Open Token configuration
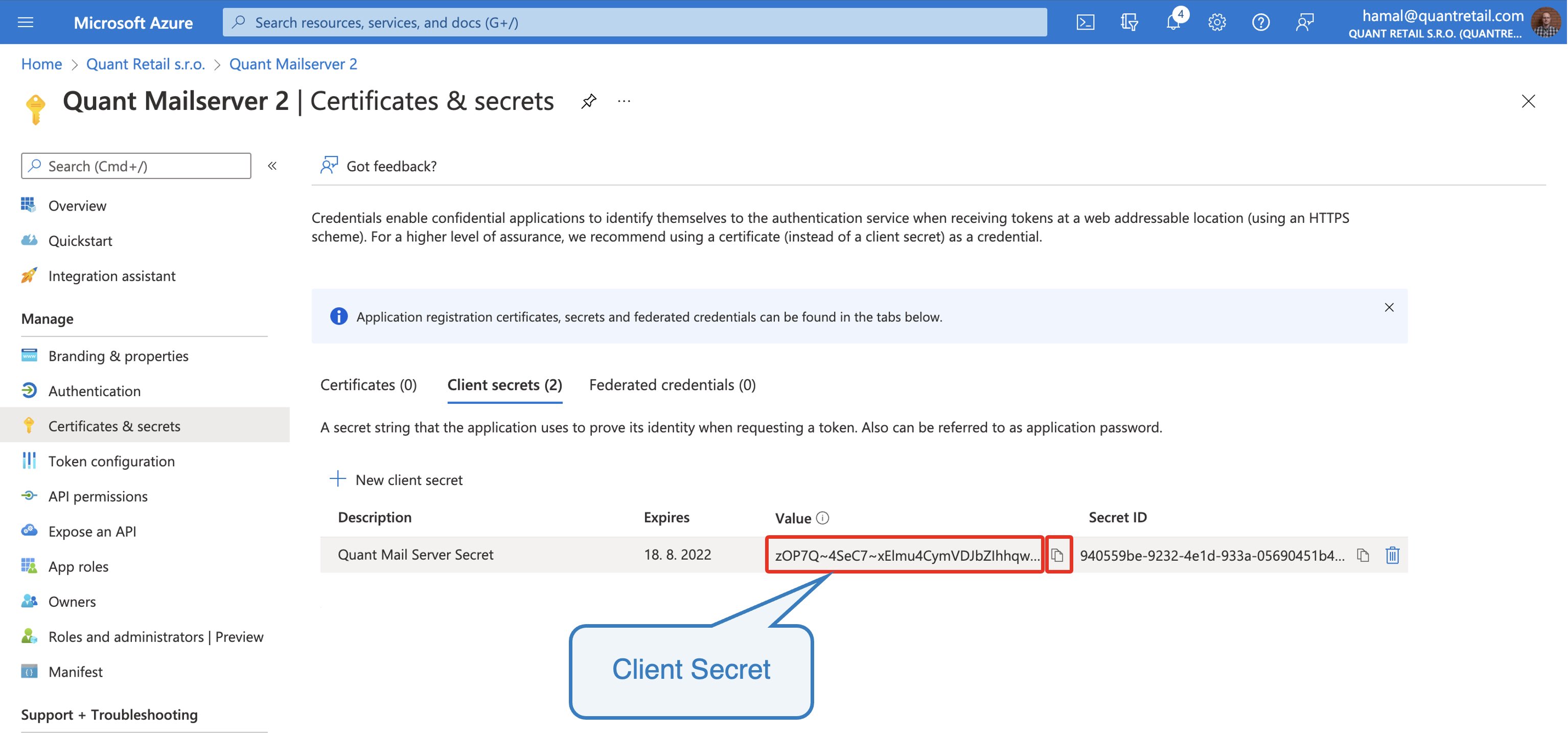1568x733 pixels. pos(111,462)
